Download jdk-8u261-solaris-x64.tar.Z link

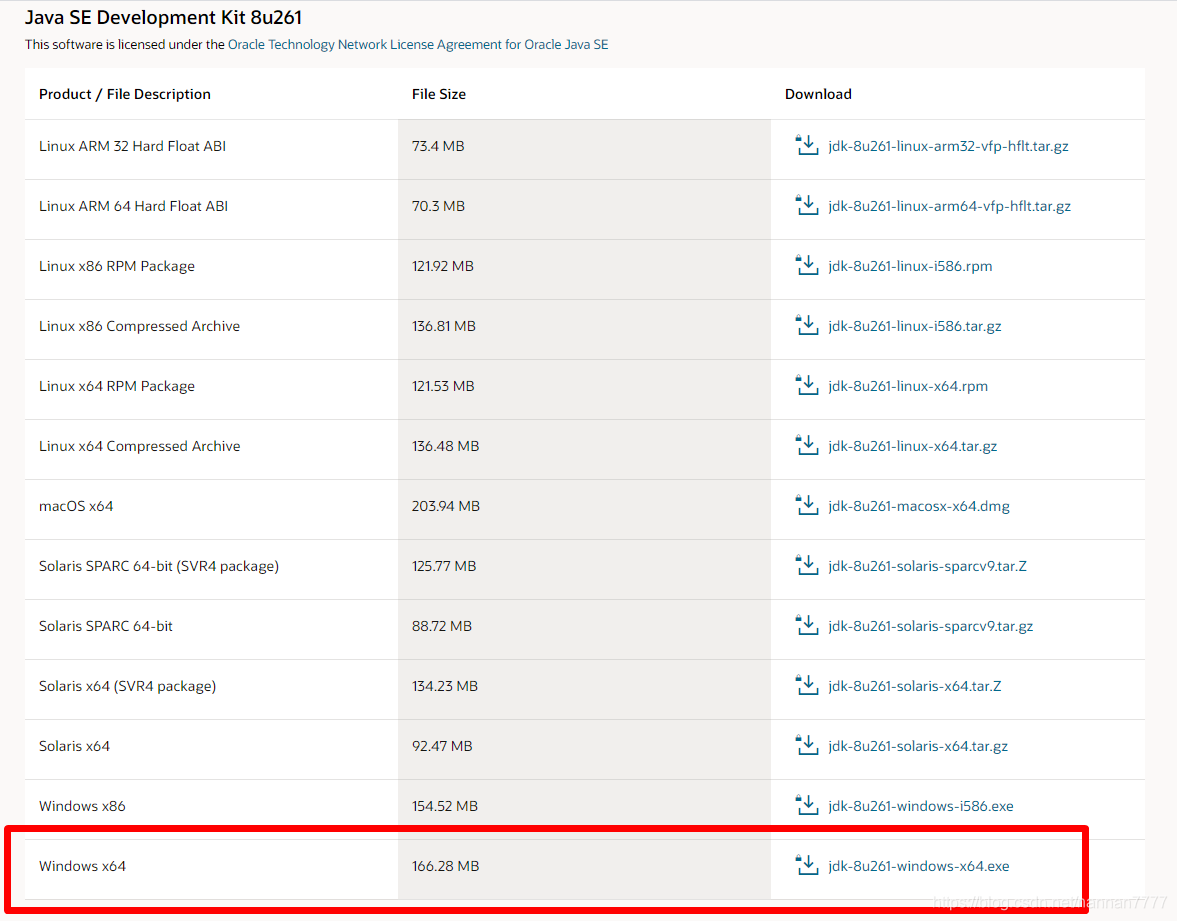914,686
